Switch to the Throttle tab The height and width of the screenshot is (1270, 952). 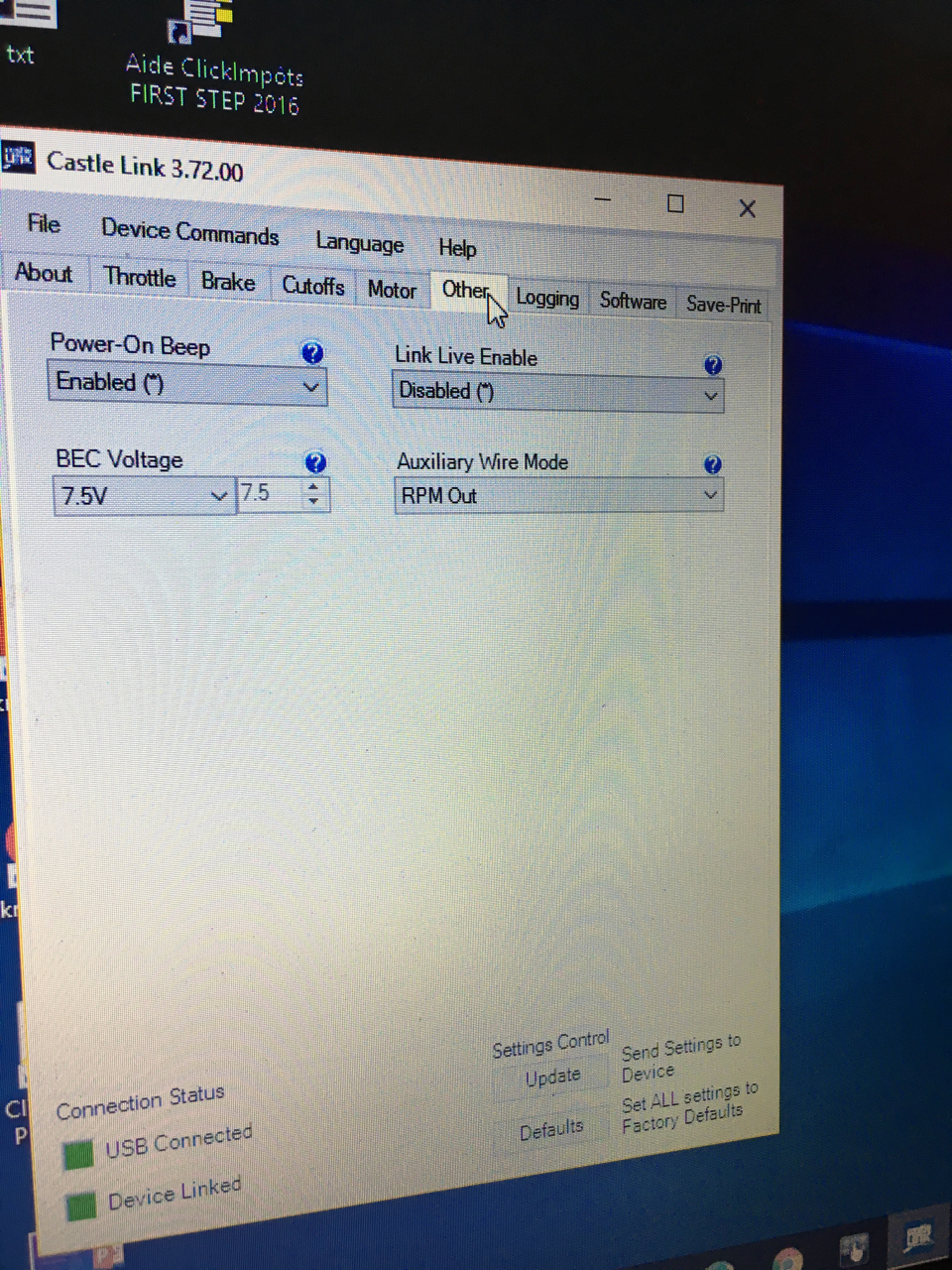140,277
